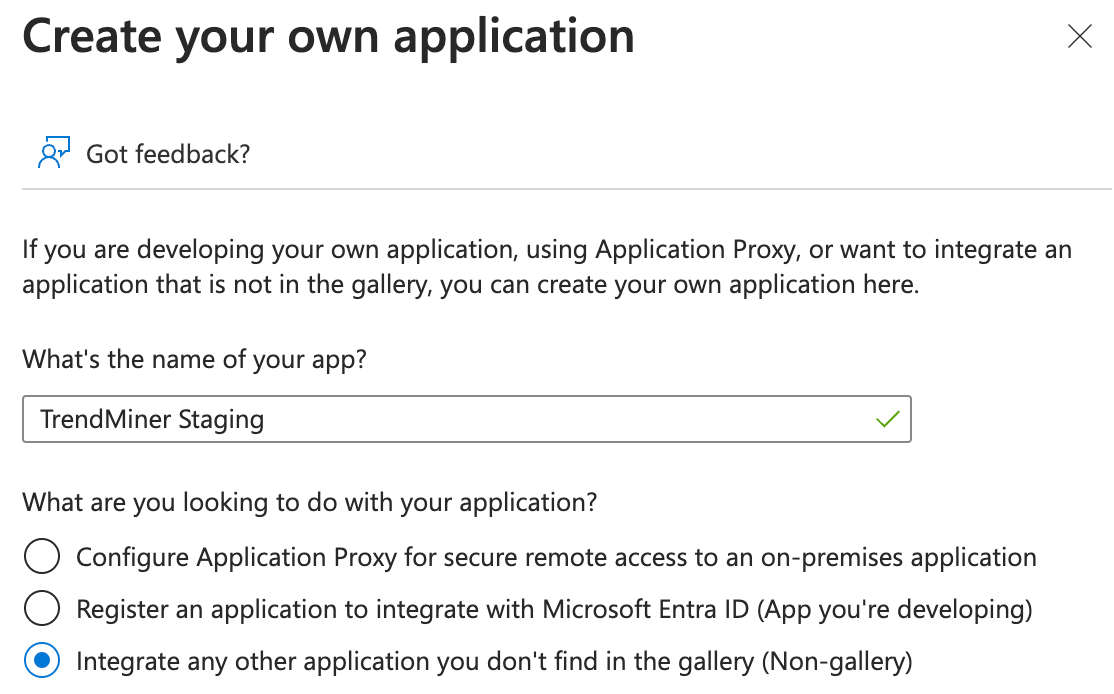Click the green validation checkmark icon
Viewport: 1114px width, 694px height.
pos(887,419)
